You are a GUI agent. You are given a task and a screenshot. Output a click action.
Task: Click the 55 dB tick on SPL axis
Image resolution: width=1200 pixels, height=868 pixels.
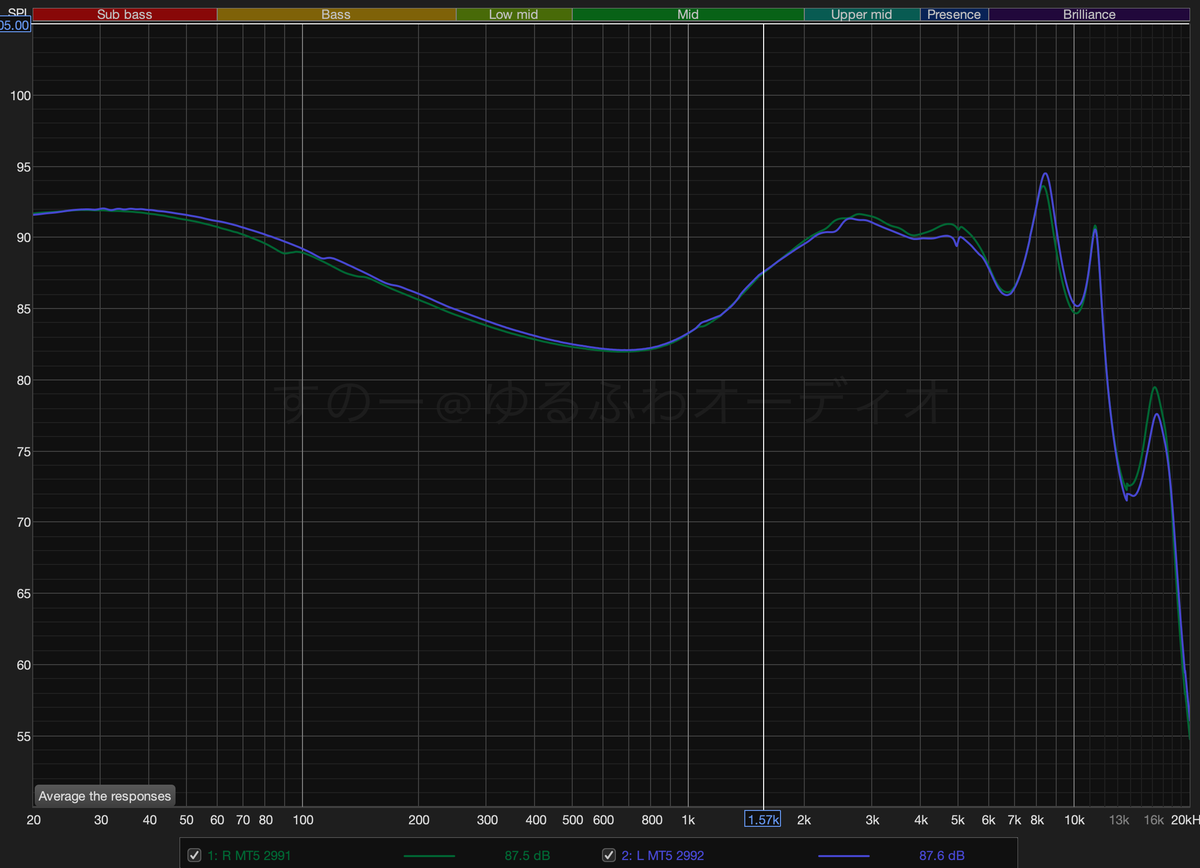click(x=23, y=736)
